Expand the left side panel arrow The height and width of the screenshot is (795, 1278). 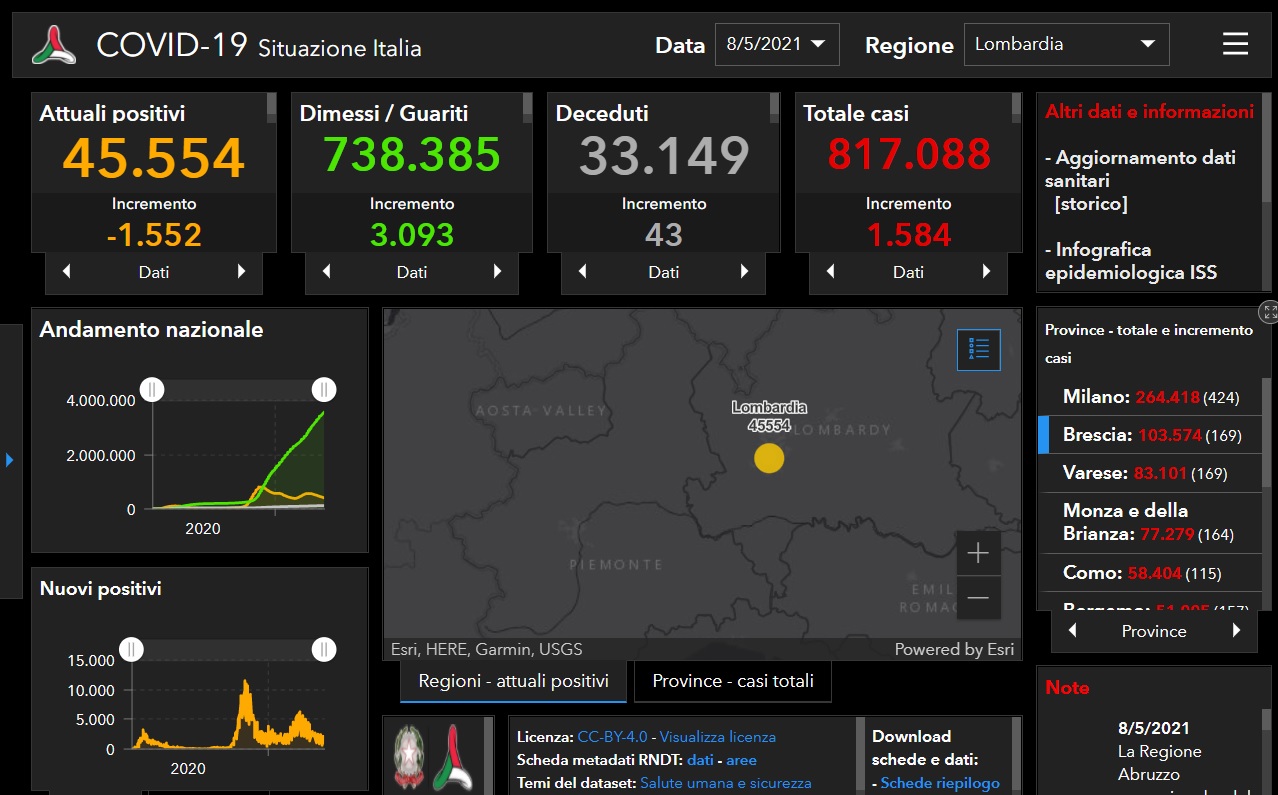pyautogui.click(x=10, y=460)
